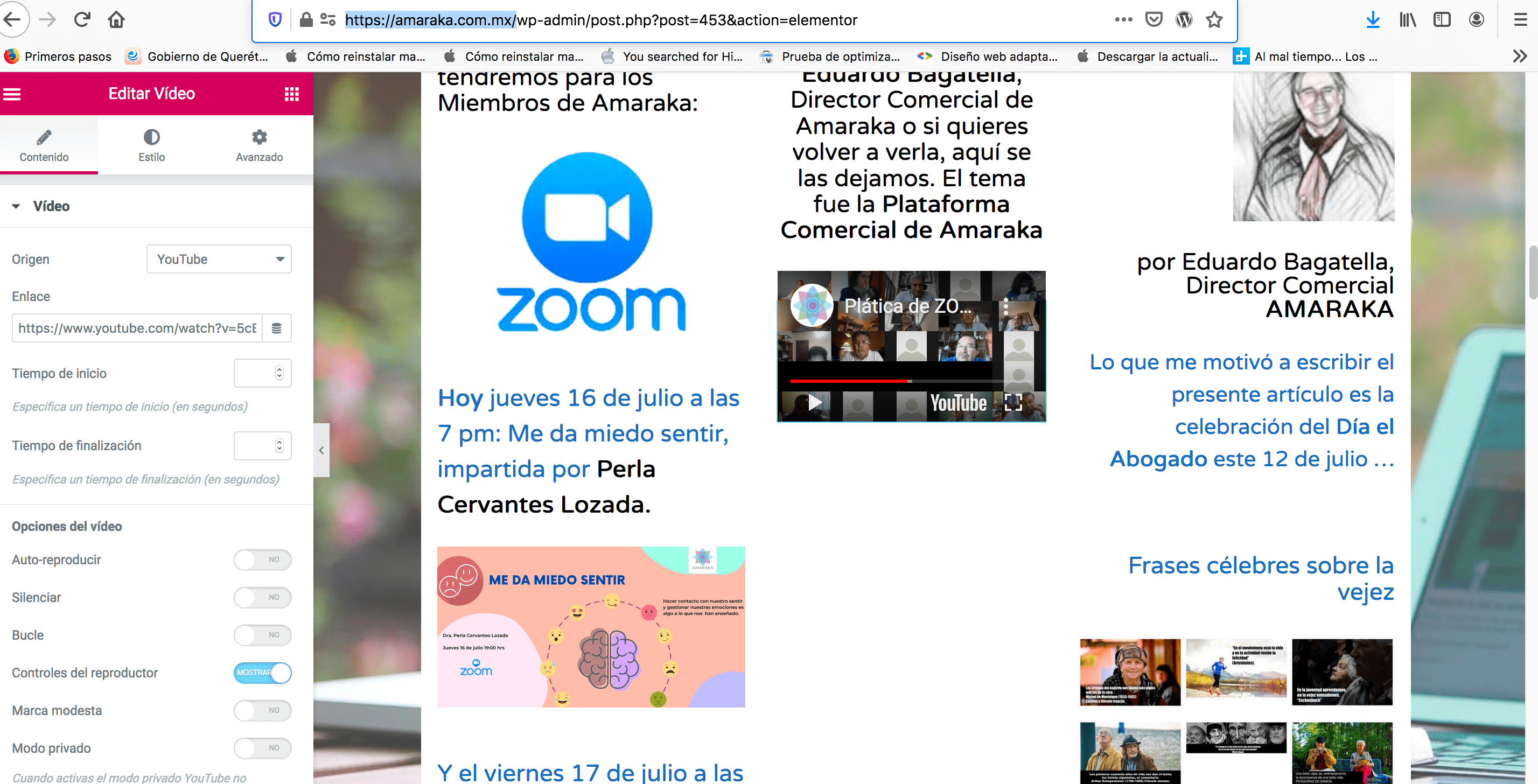Click the Tiempo de finalización field
Image resolution: width=1538 pixels, height=784 pixels.
262,445
